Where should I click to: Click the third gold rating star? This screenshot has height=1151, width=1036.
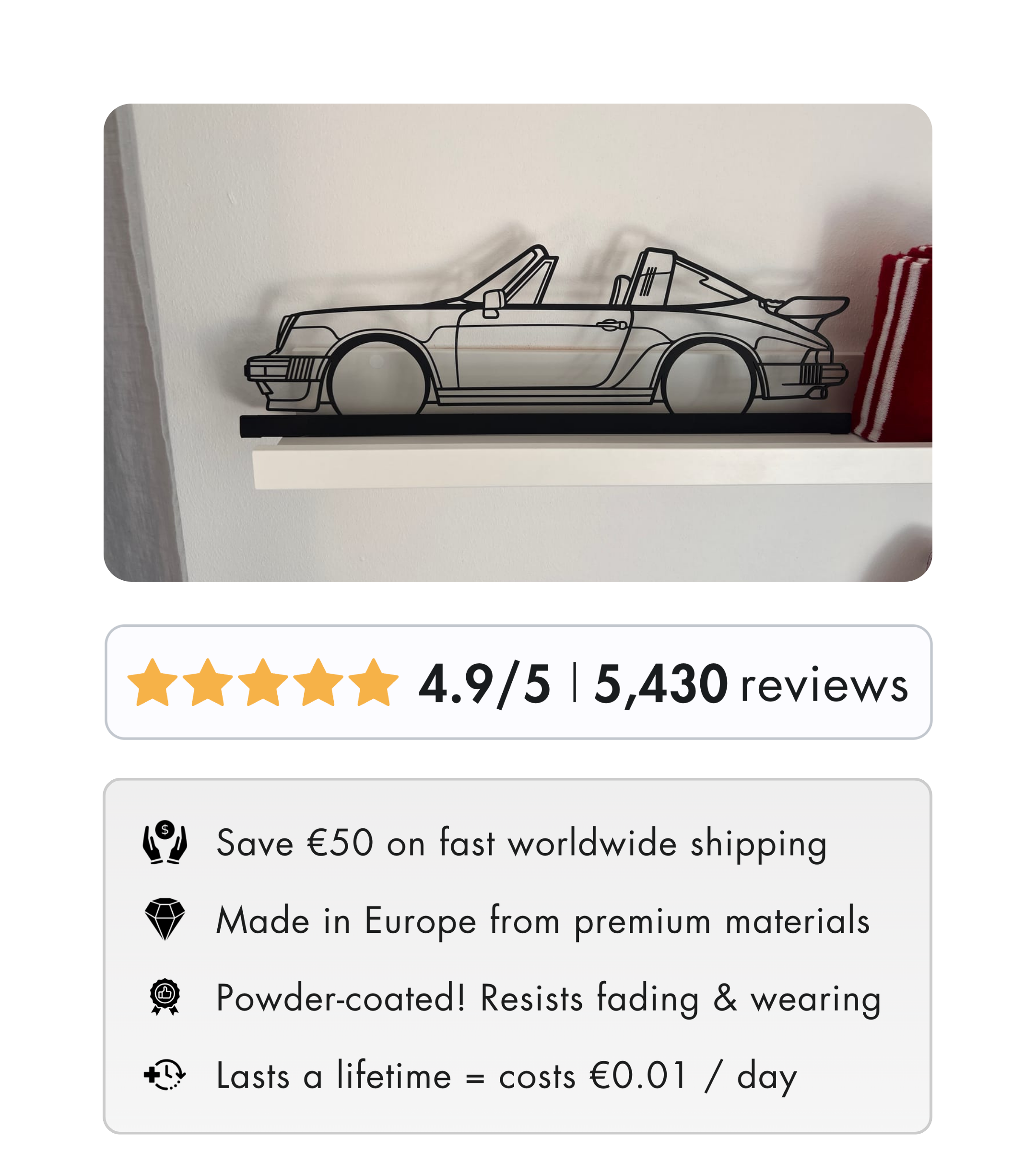263,682
